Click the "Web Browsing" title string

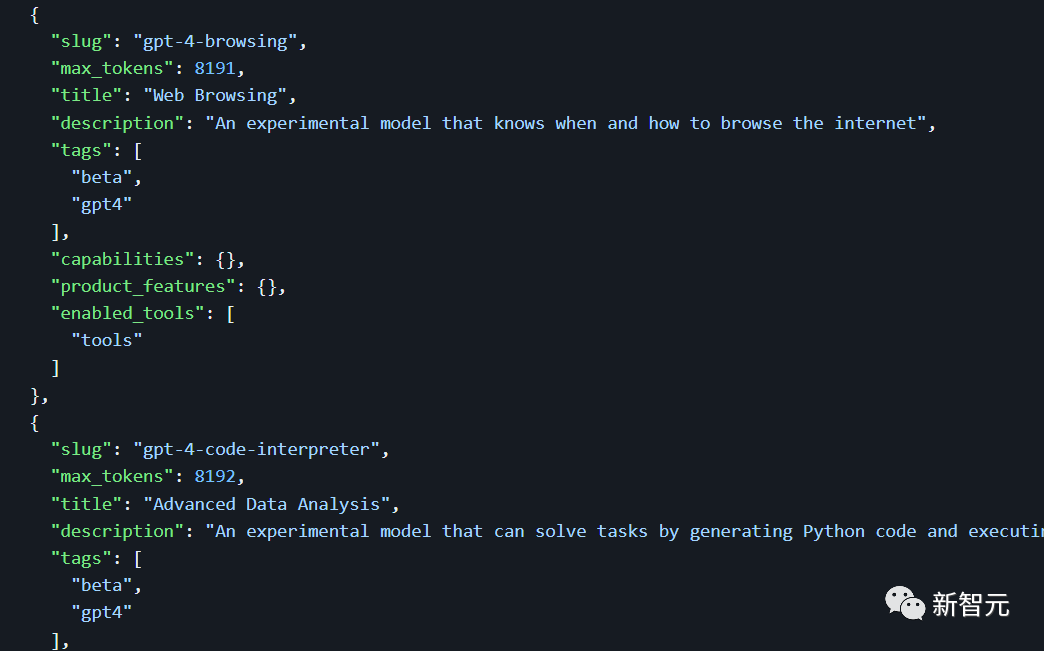(x=215, y=95)
